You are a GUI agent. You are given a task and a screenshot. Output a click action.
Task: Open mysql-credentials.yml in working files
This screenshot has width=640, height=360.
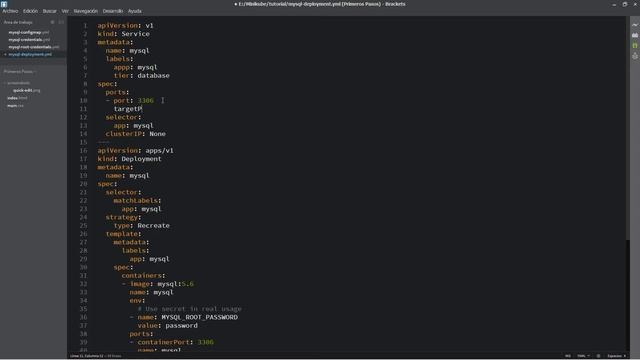click(x=29, y=40)
